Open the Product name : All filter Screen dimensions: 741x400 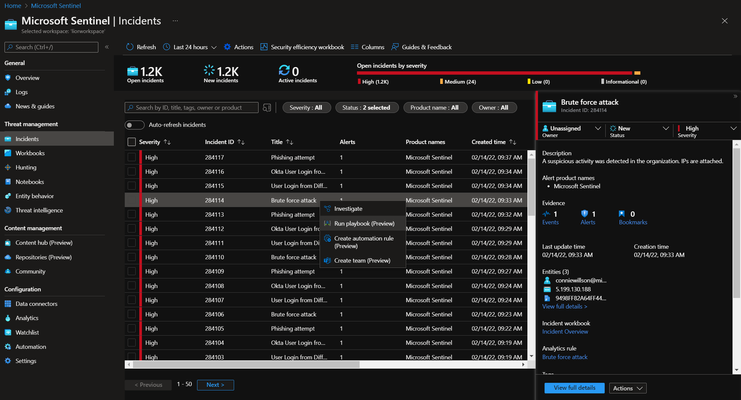tap(435, 108)
